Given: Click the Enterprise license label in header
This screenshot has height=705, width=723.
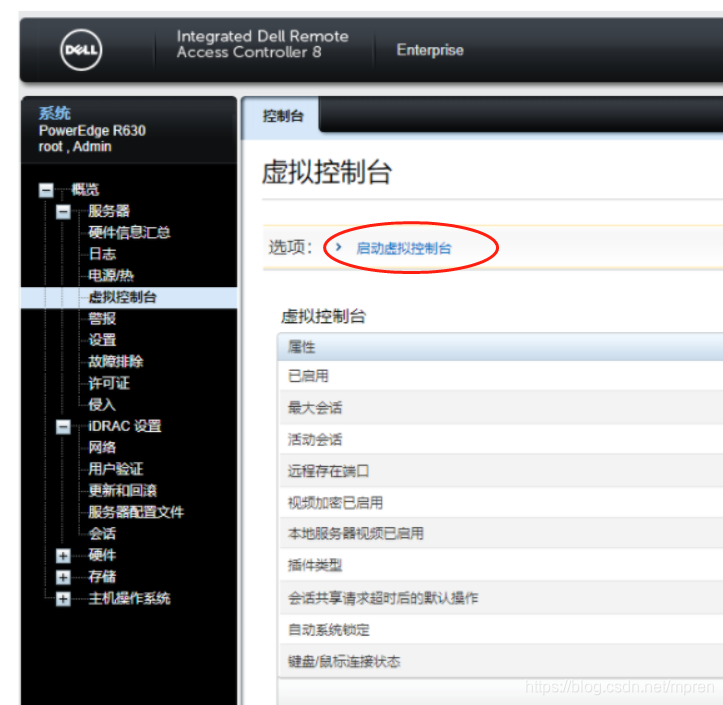Looking at the screenshot, I should tap(430, 50).
